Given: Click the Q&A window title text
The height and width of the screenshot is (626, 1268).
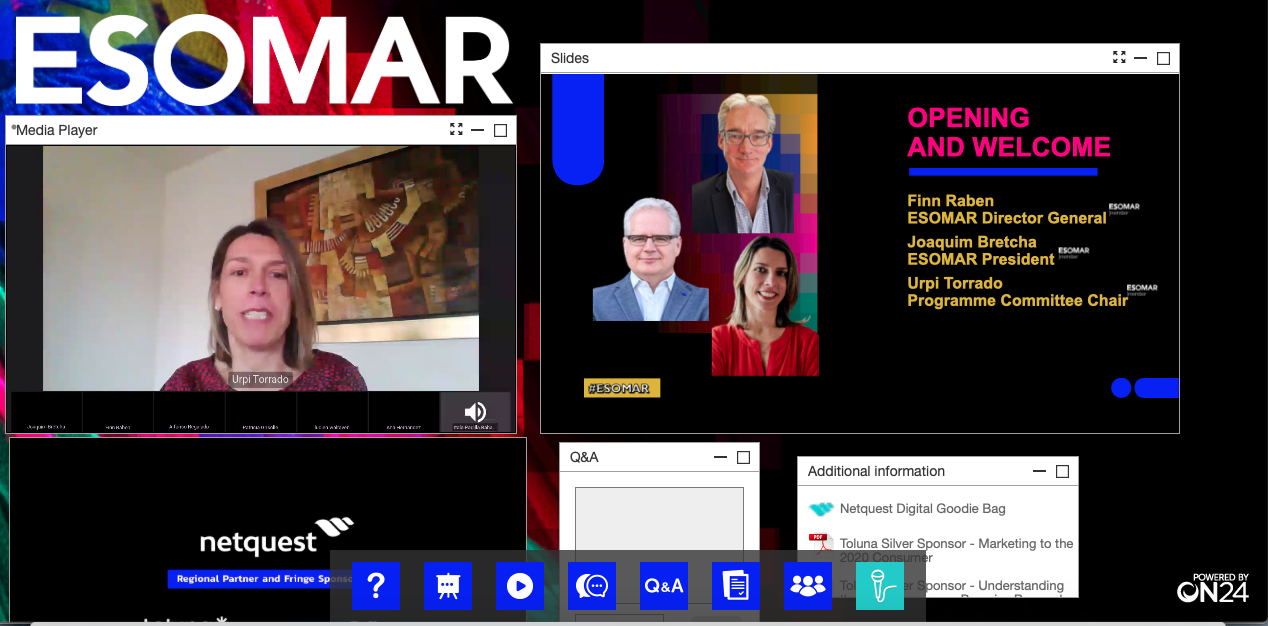Looking at the screenshot, I should point(584,457).
